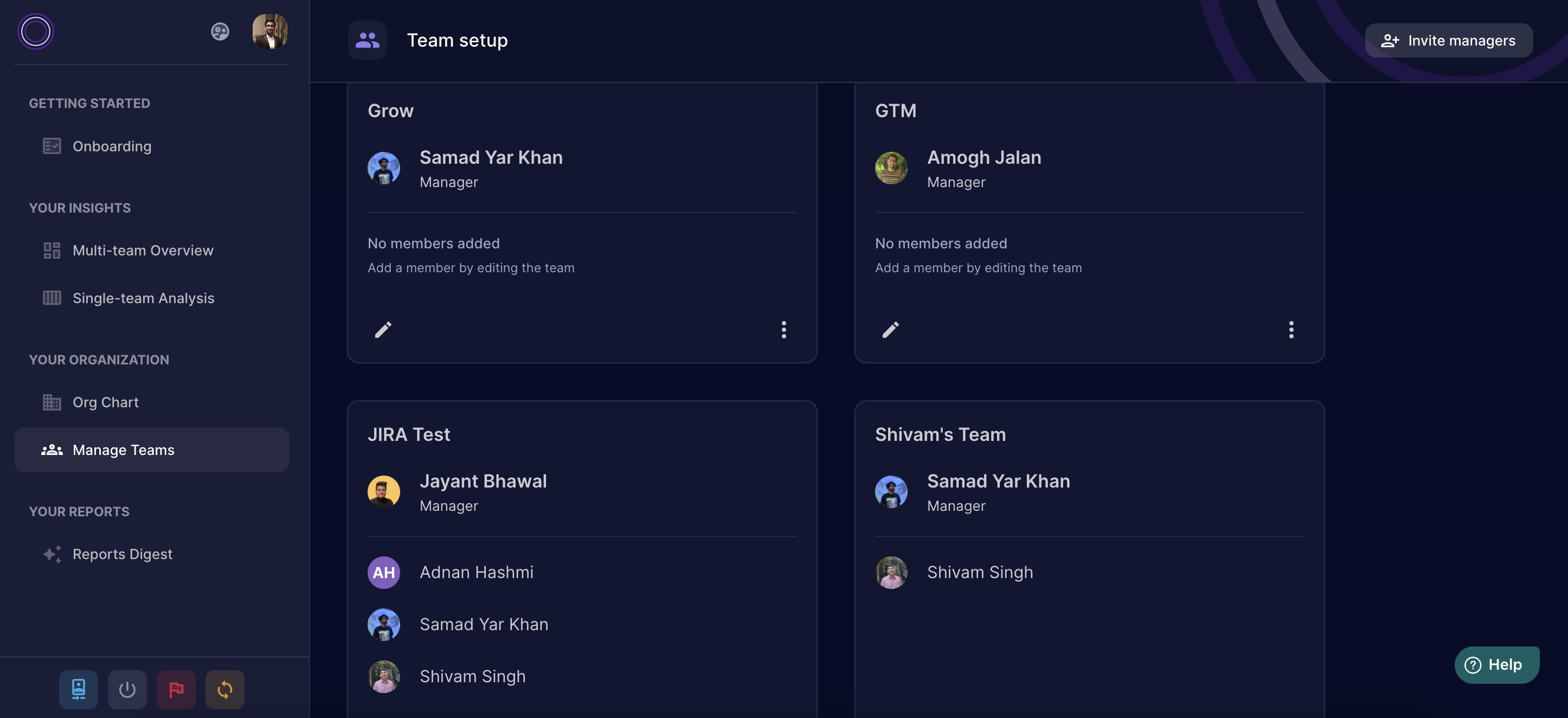1568x718 pixels.
Task: Open the three-dot menu on Grow card
Action: (783, 330)
